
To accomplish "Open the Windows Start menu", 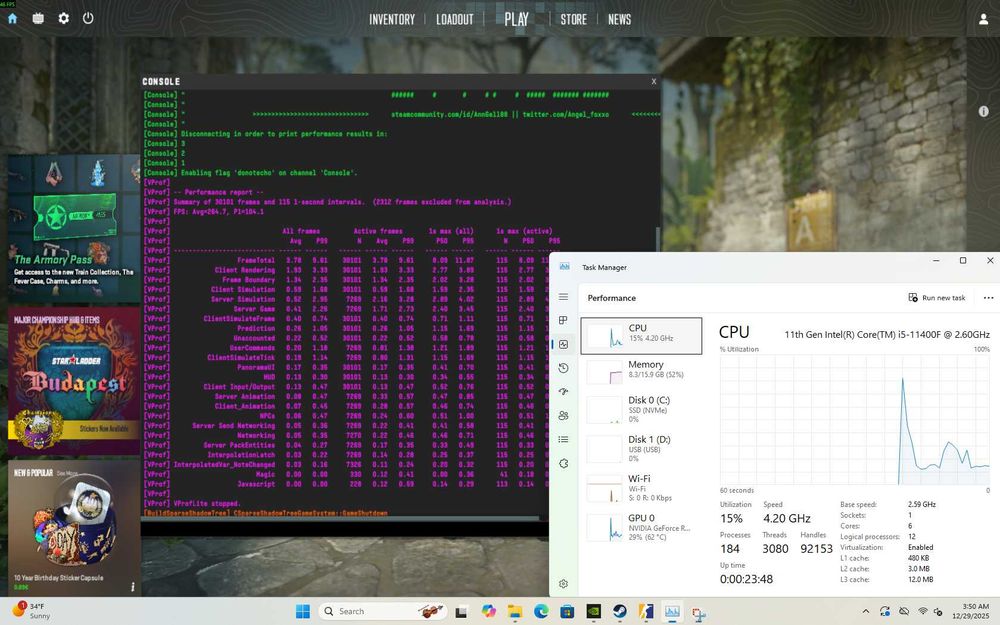I will click(x=303, y=611).
